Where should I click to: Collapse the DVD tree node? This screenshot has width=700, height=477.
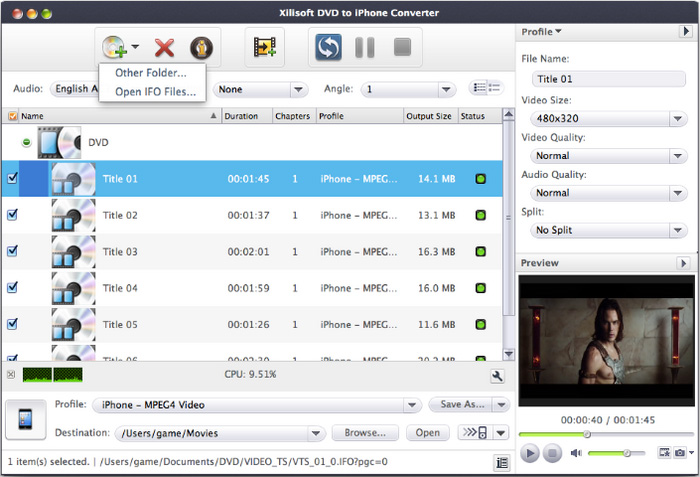[x=27, y=142]
